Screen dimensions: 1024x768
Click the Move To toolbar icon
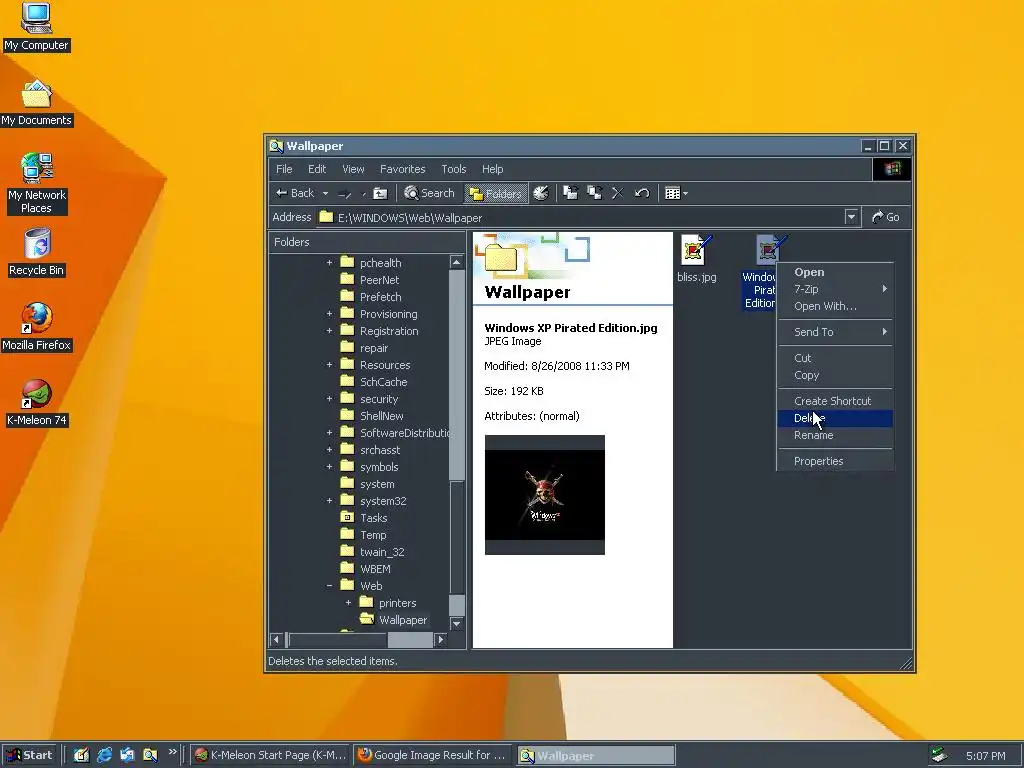click(x=571, y=193)
